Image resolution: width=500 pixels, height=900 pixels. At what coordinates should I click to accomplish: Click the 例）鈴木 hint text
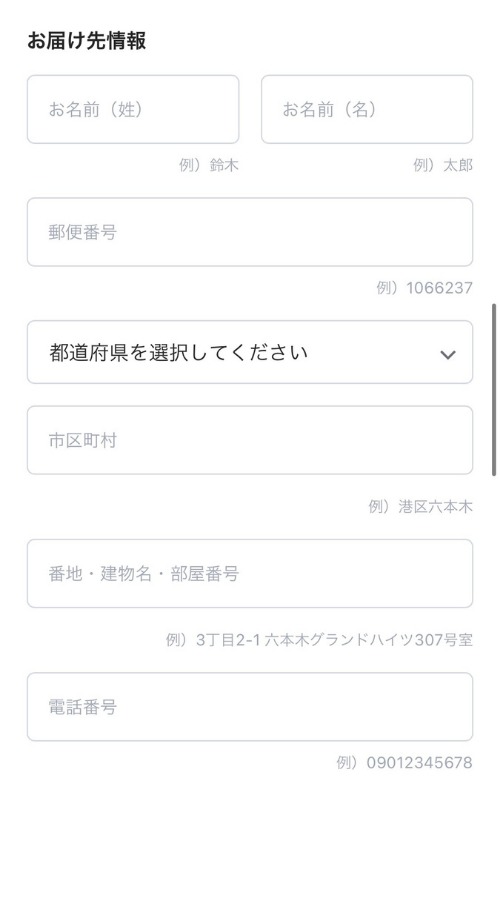coord(208,165)
